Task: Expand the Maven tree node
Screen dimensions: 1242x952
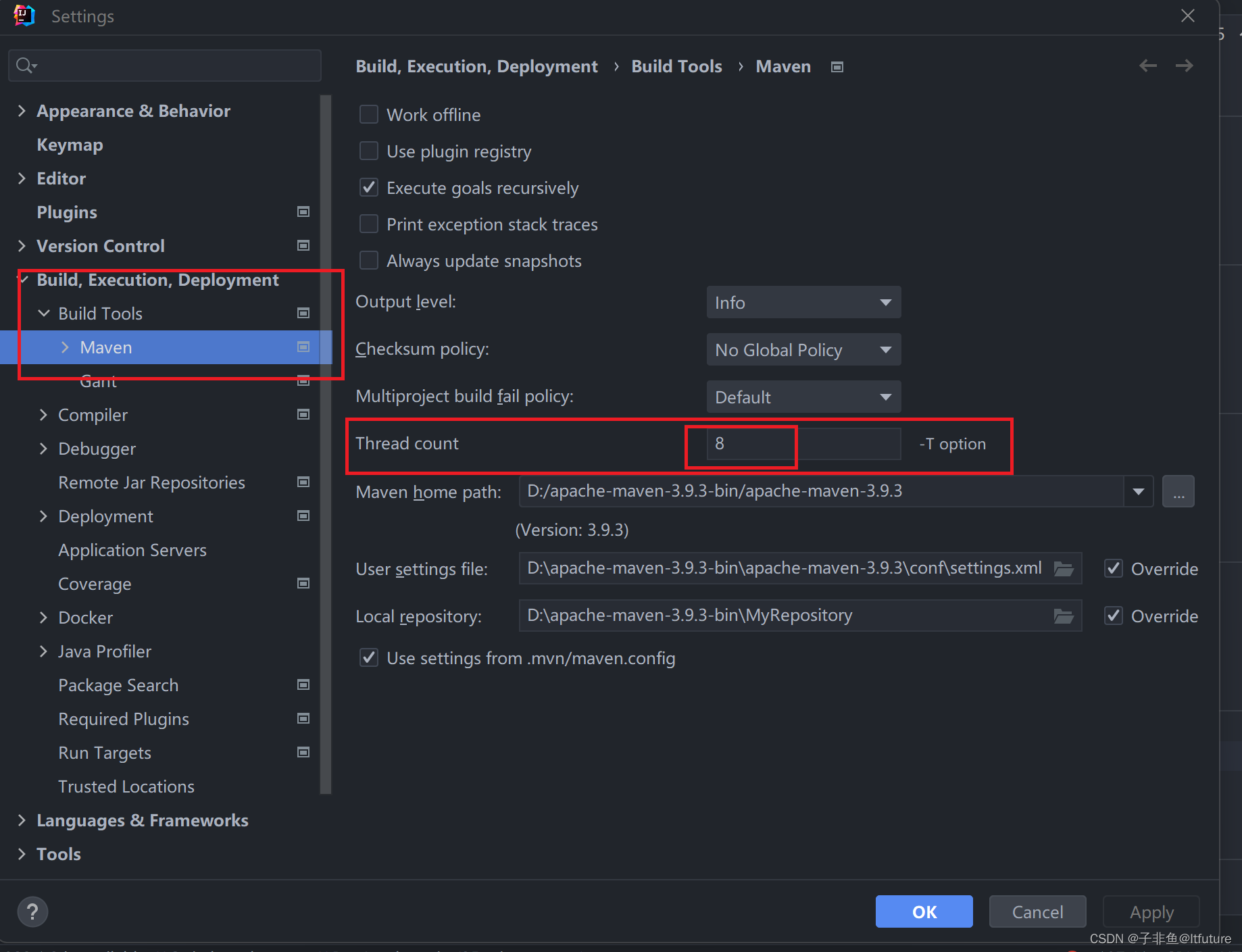Action: pos(65,347)
